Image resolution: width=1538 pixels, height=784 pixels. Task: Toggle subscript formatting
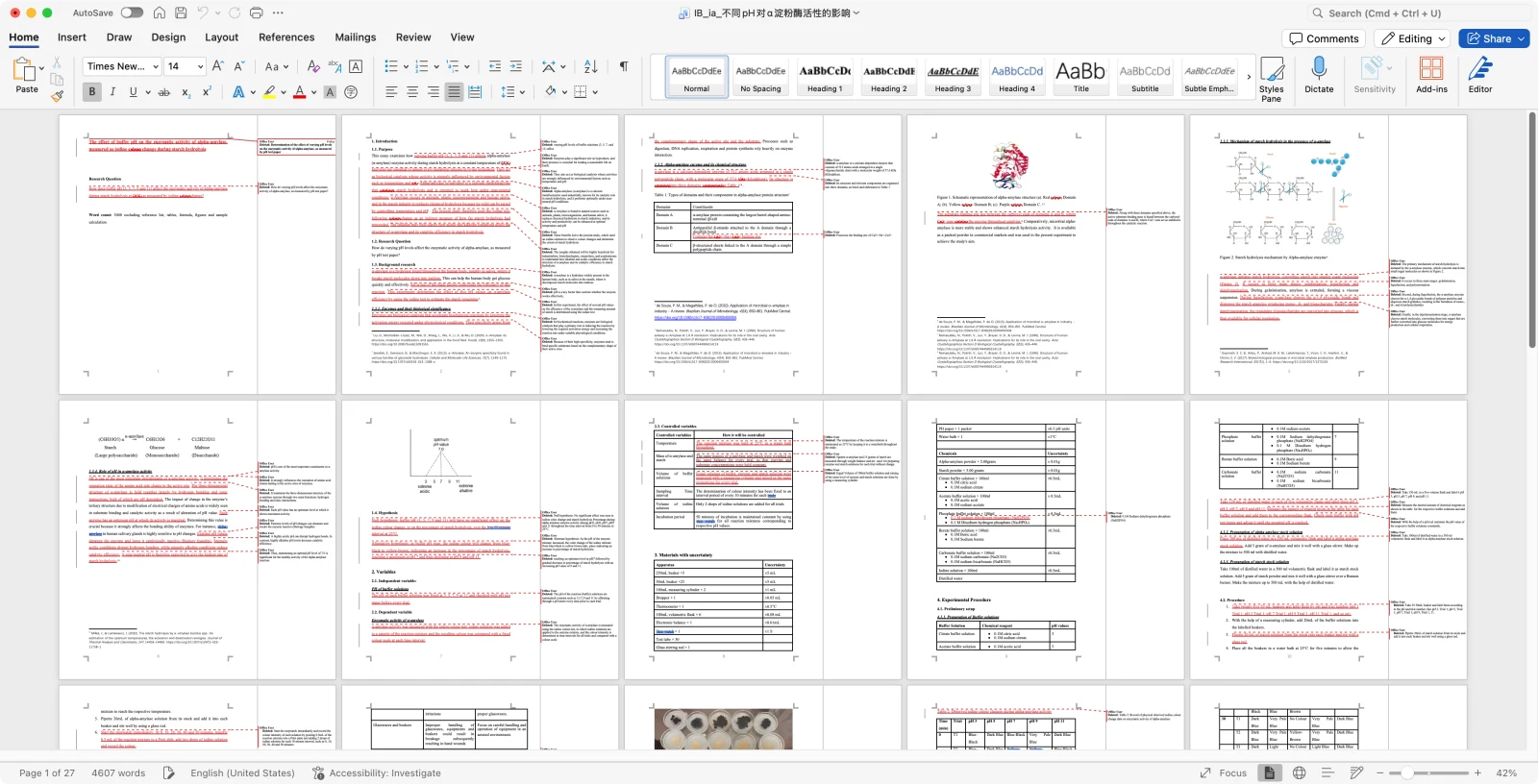tap(186, 92)
